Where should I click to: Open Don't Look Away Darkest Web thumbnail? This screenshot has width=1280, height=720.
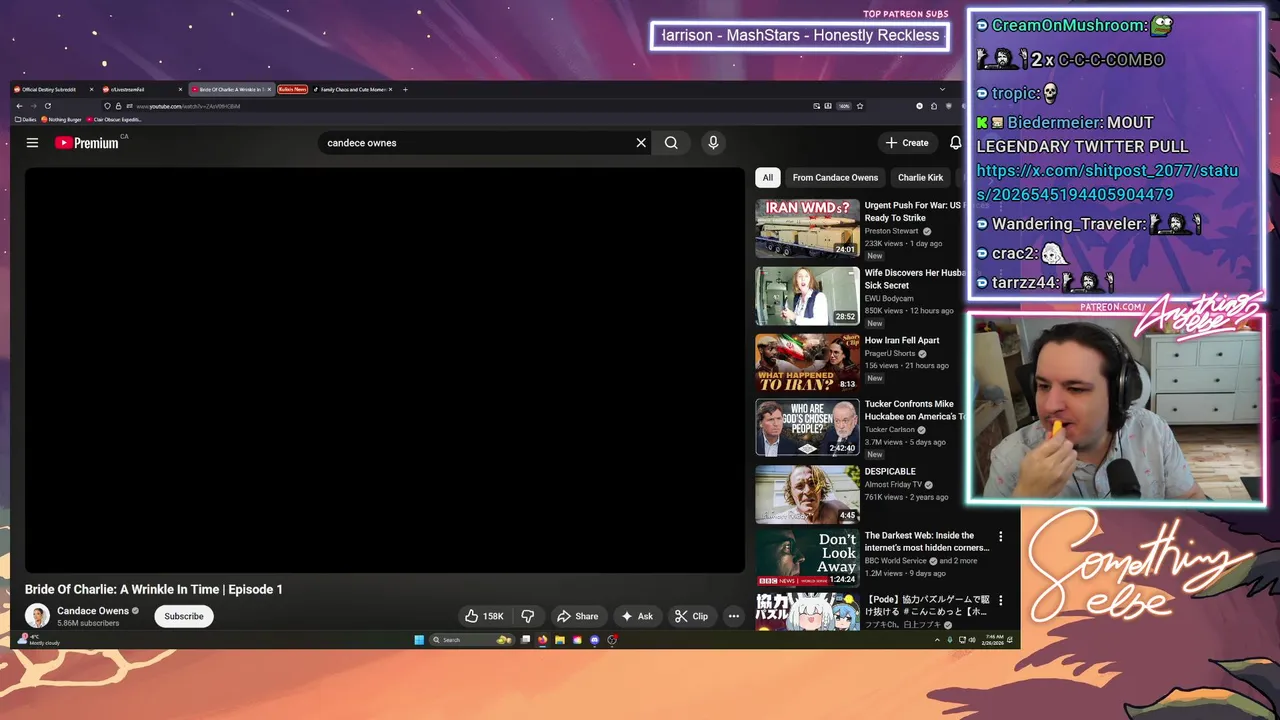pyautogui.click(x=807, y=557)
